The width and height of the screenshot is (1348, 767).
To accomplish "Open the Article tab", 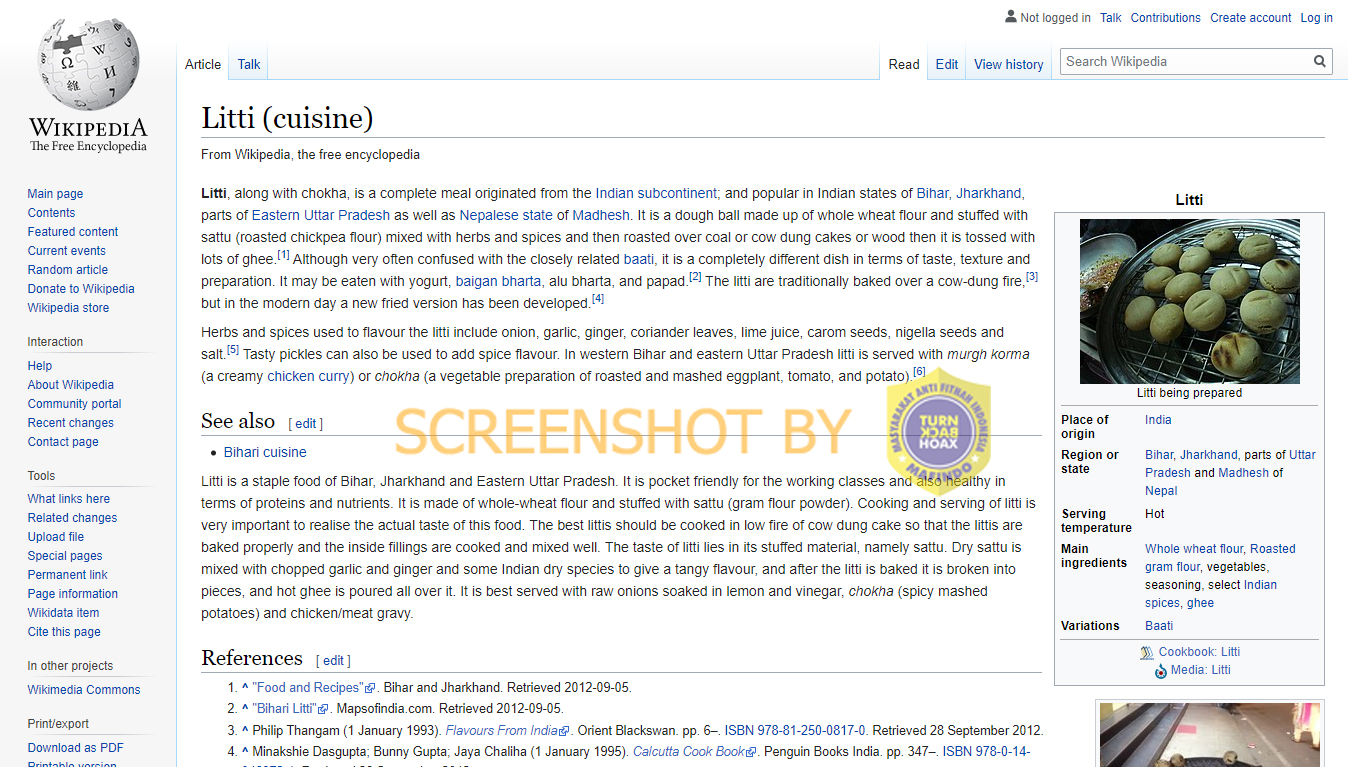I will click(203, 64).
